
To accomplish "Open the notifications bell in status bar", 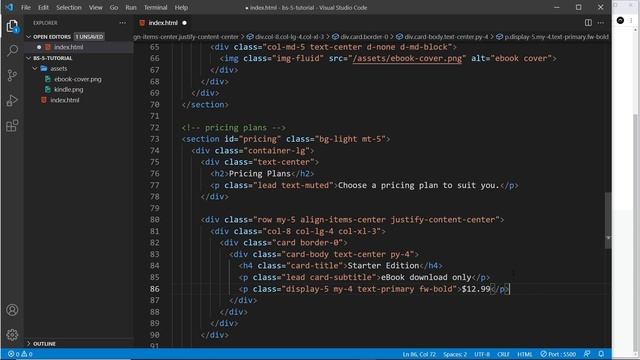I will 601,354.
